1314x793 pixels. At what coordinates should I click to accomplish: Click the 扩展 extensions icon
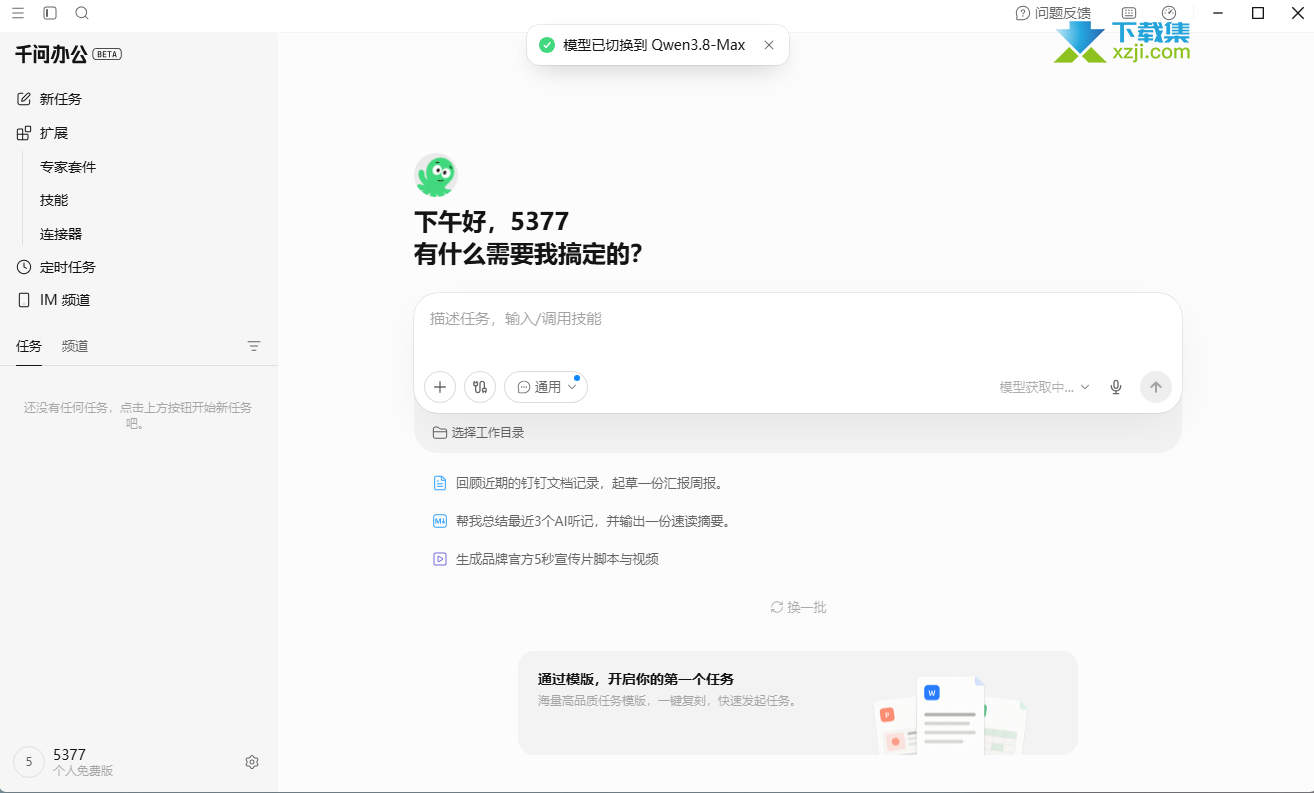(24, 133)
